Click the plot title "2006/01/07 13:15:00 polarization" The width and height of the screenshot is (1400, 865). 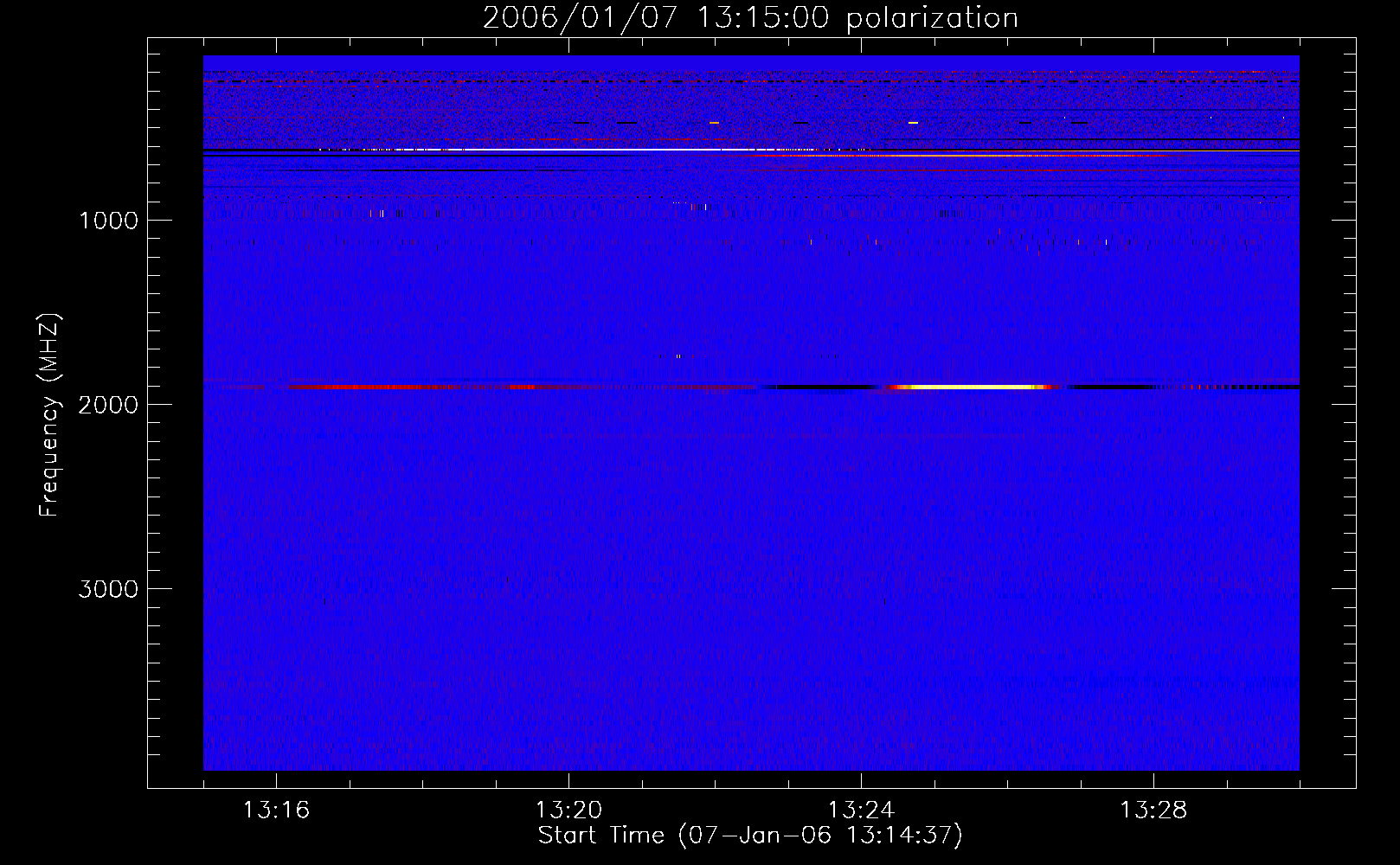750,17
